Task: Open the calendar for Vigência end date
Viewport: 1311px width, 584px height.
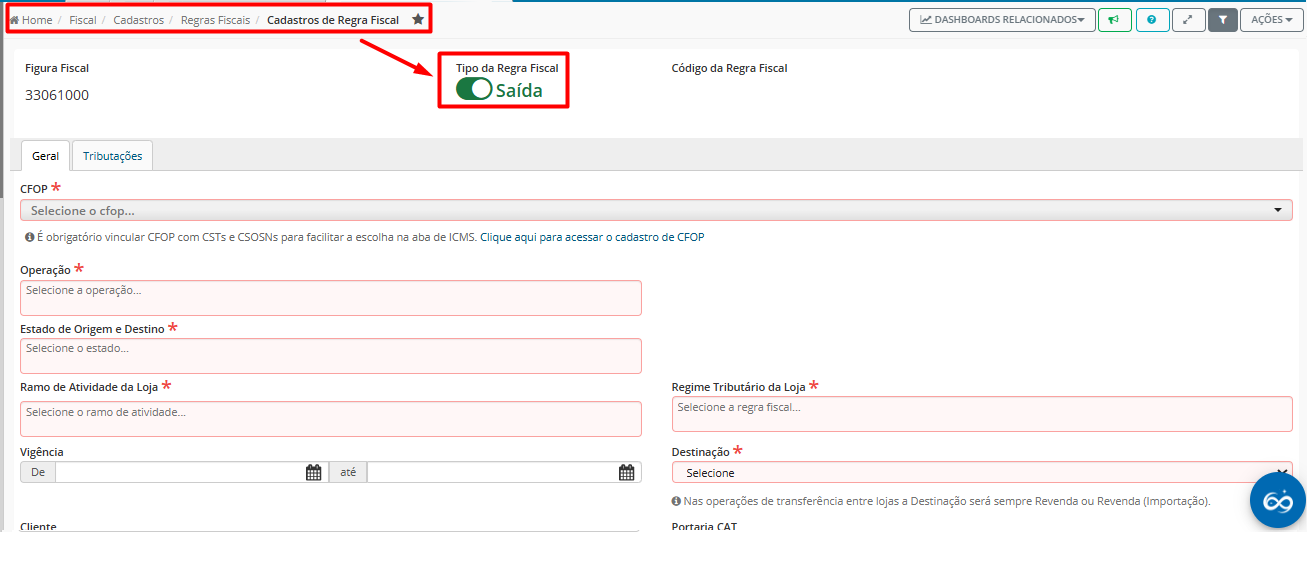Action: pyautogui.click(x=626, y=473)
